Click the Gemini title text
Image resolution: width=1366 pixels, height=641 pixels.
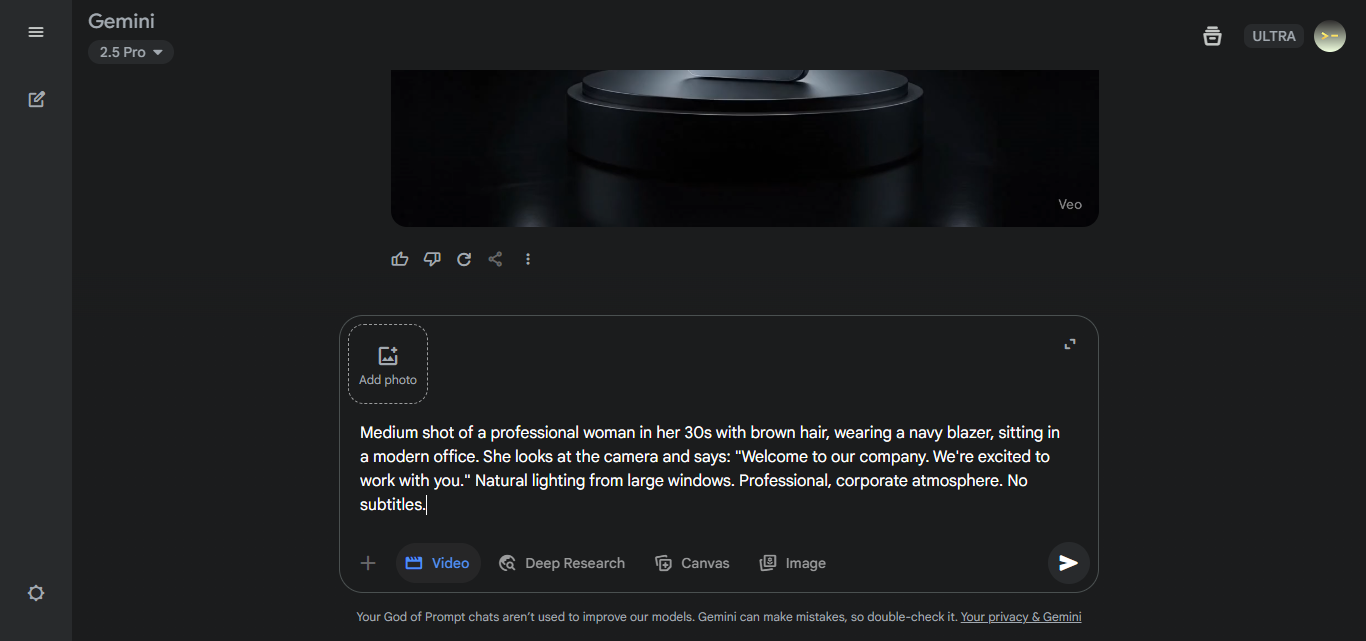[x=121, y=21]
